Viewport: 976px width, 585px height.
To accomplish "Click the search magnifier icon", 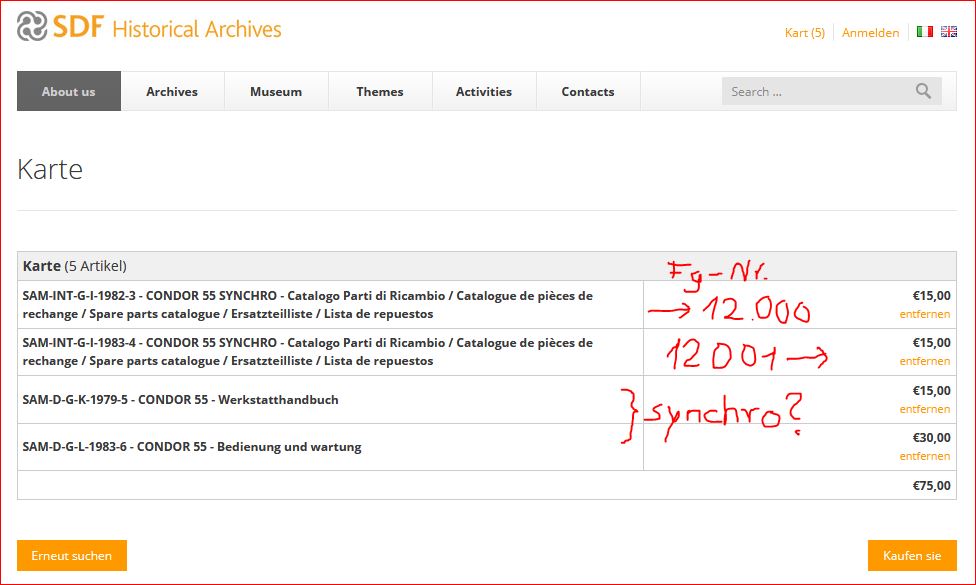I will click(922, 91).
